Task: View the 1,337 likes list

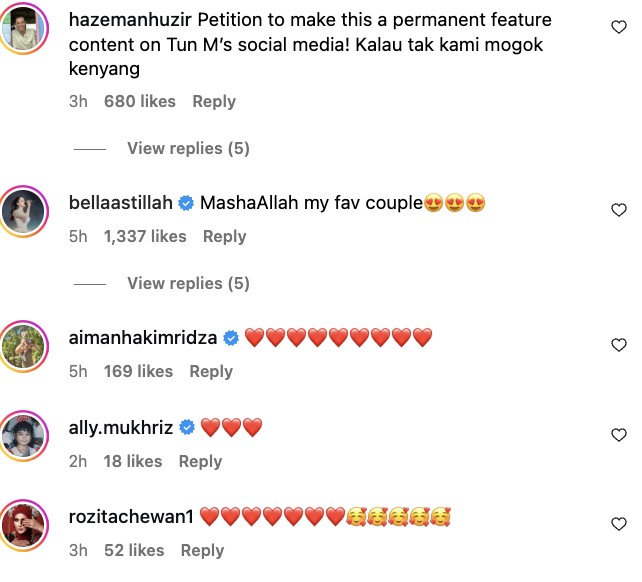Action: [x=145, y=236]
